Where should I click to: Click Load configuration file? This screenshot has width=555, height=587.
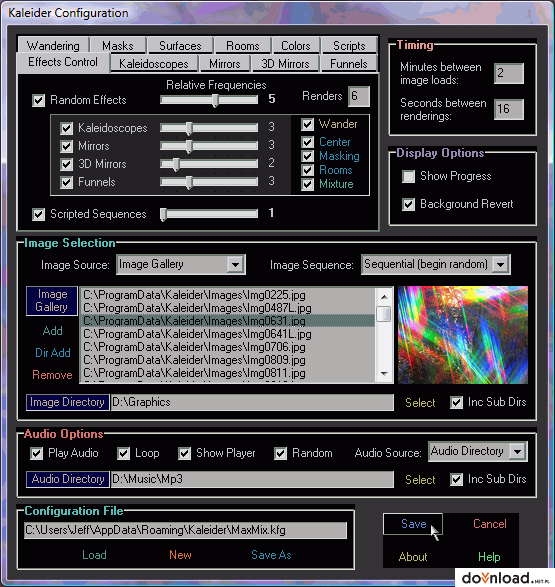point(94,555)
